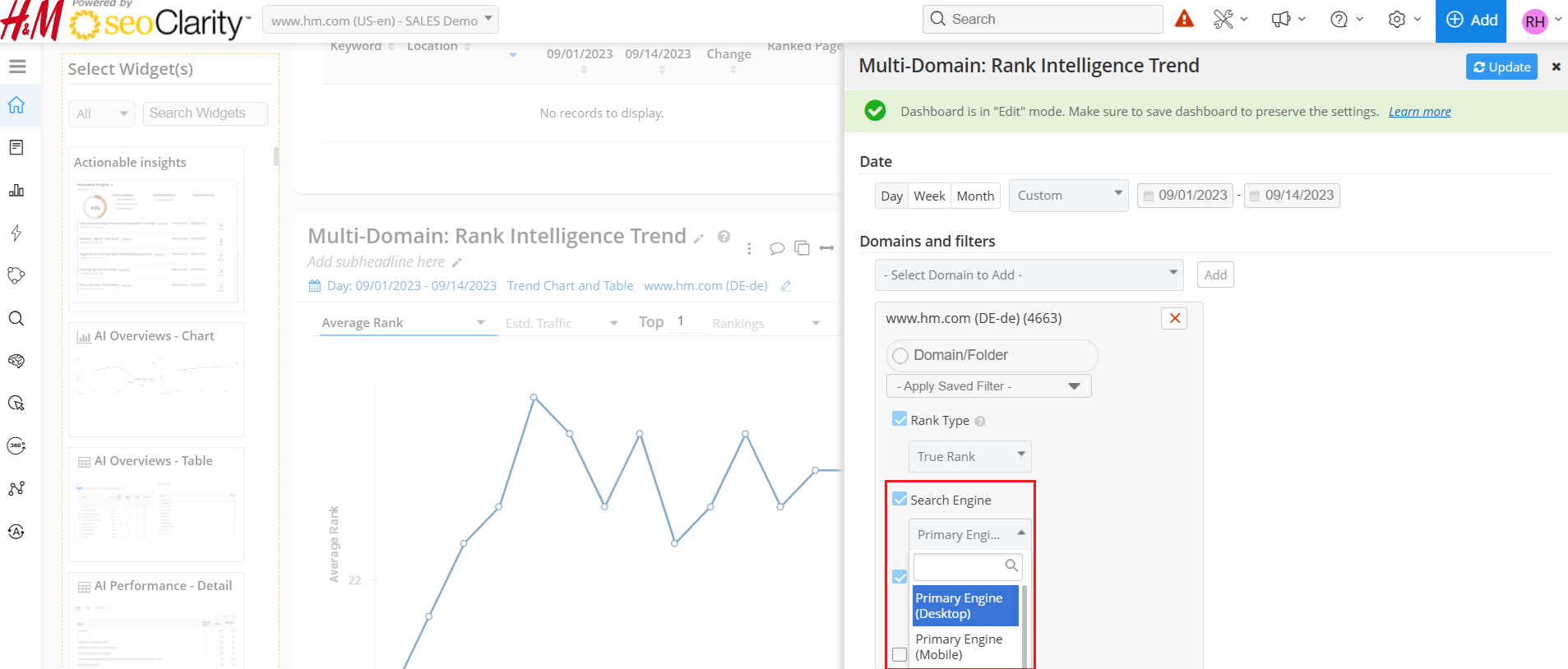The image size is (1568, 669).
Task: Open the Apply Saved Filter dropdown
Action: 988,386
